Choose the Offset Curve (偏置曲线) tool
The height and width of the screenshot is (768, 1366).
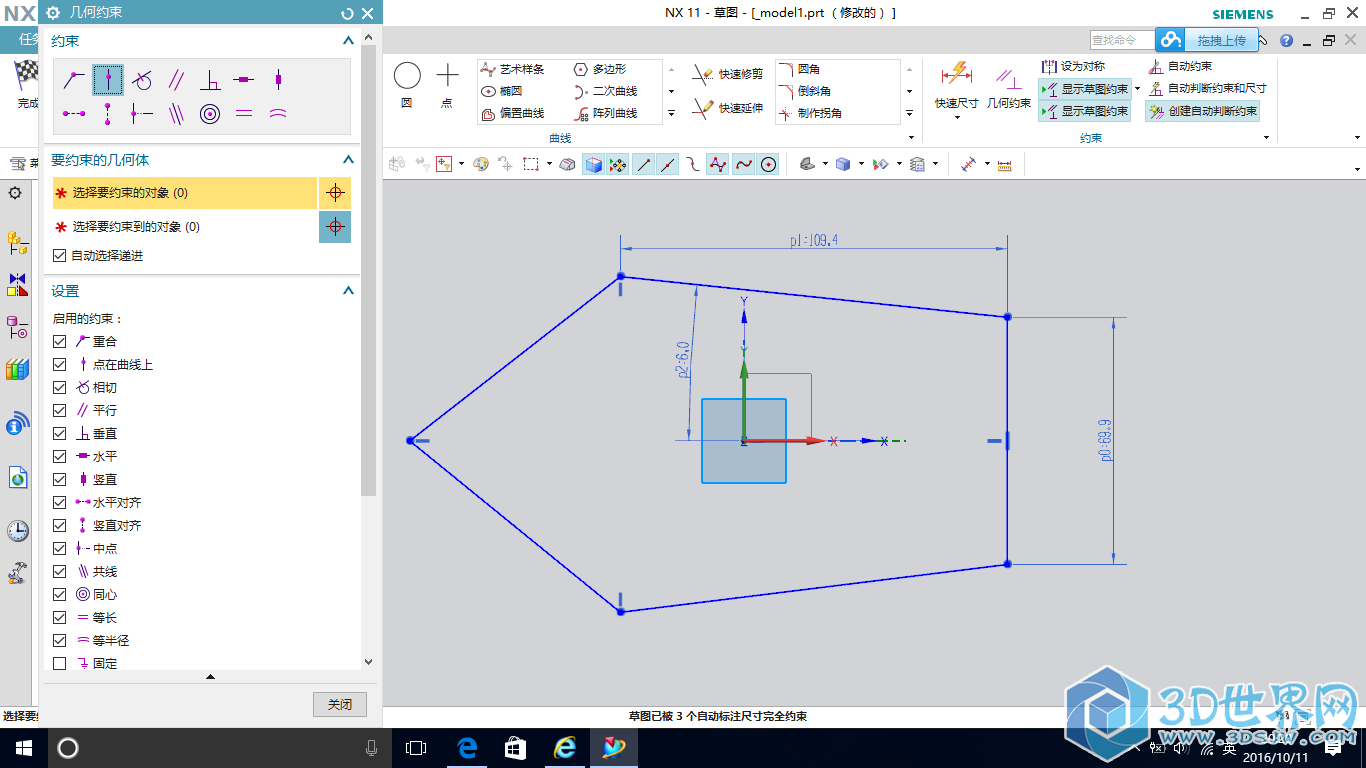tap(513, 113)
